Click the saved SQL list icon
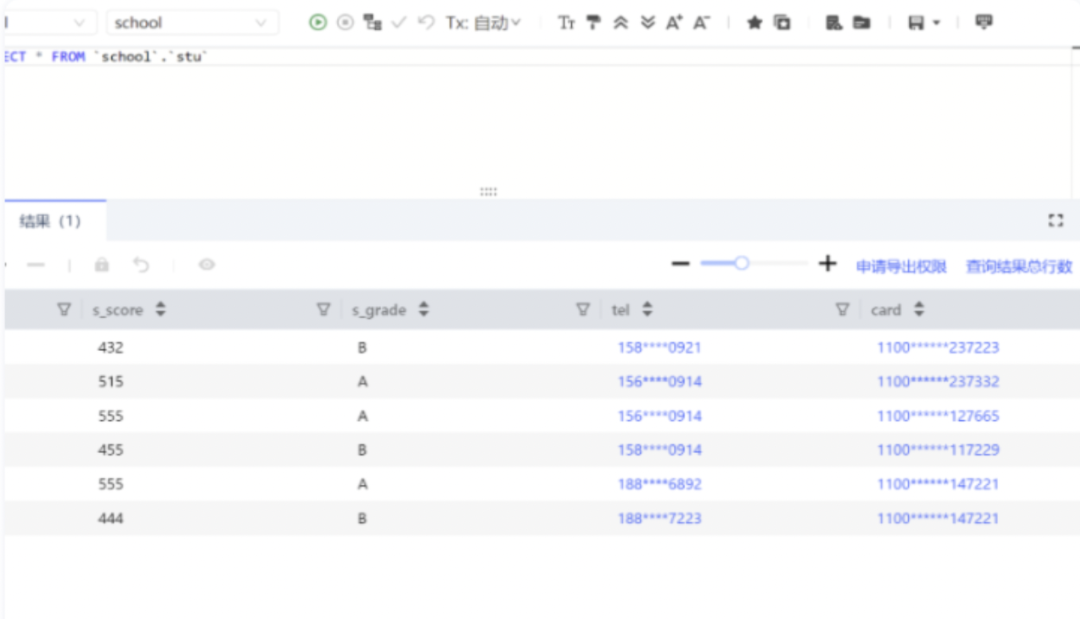 (833, 23)
